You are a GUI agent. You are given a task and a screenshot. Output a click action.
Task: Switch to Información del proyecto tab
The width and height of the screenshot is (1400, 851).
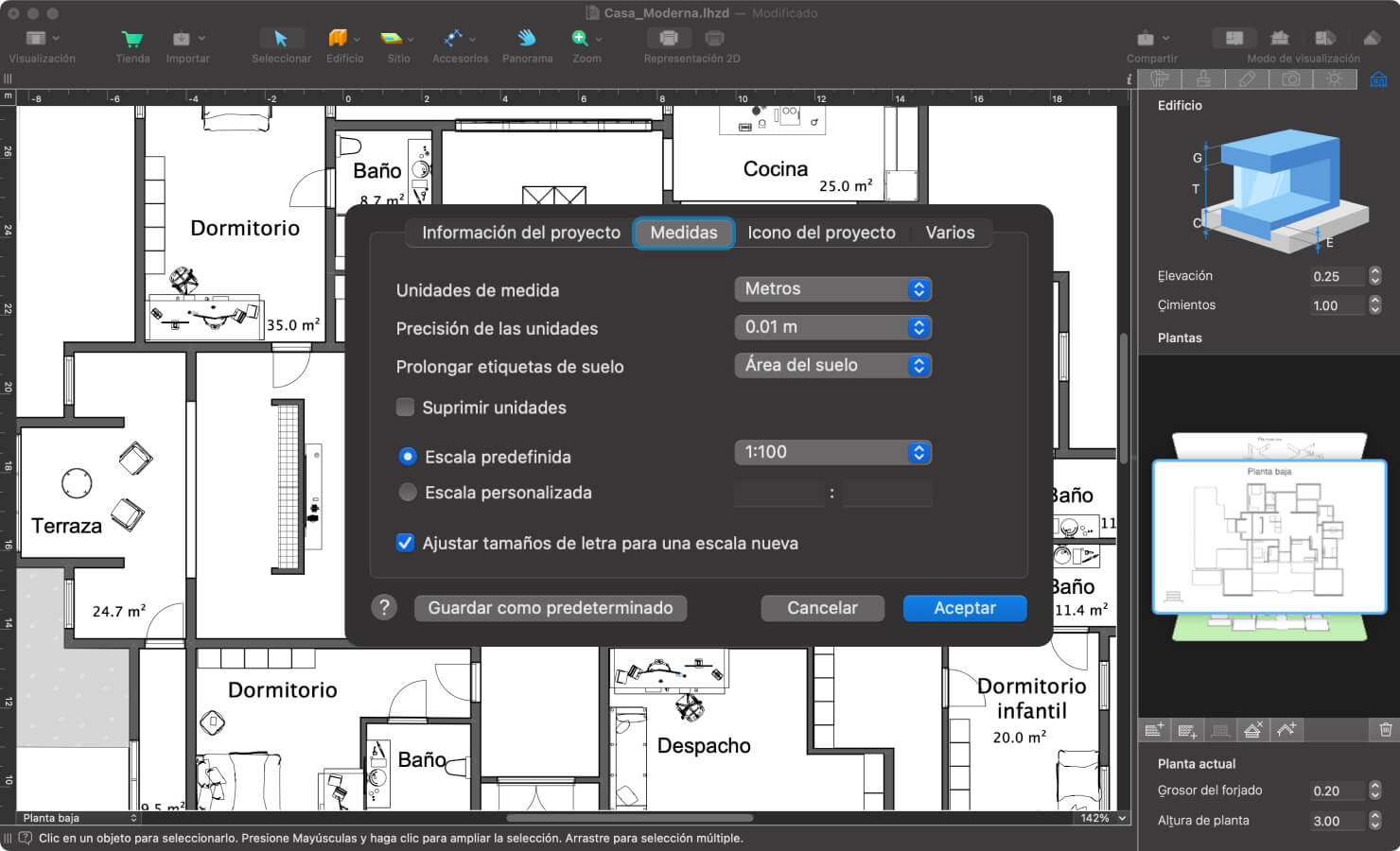tap(521, 233)
